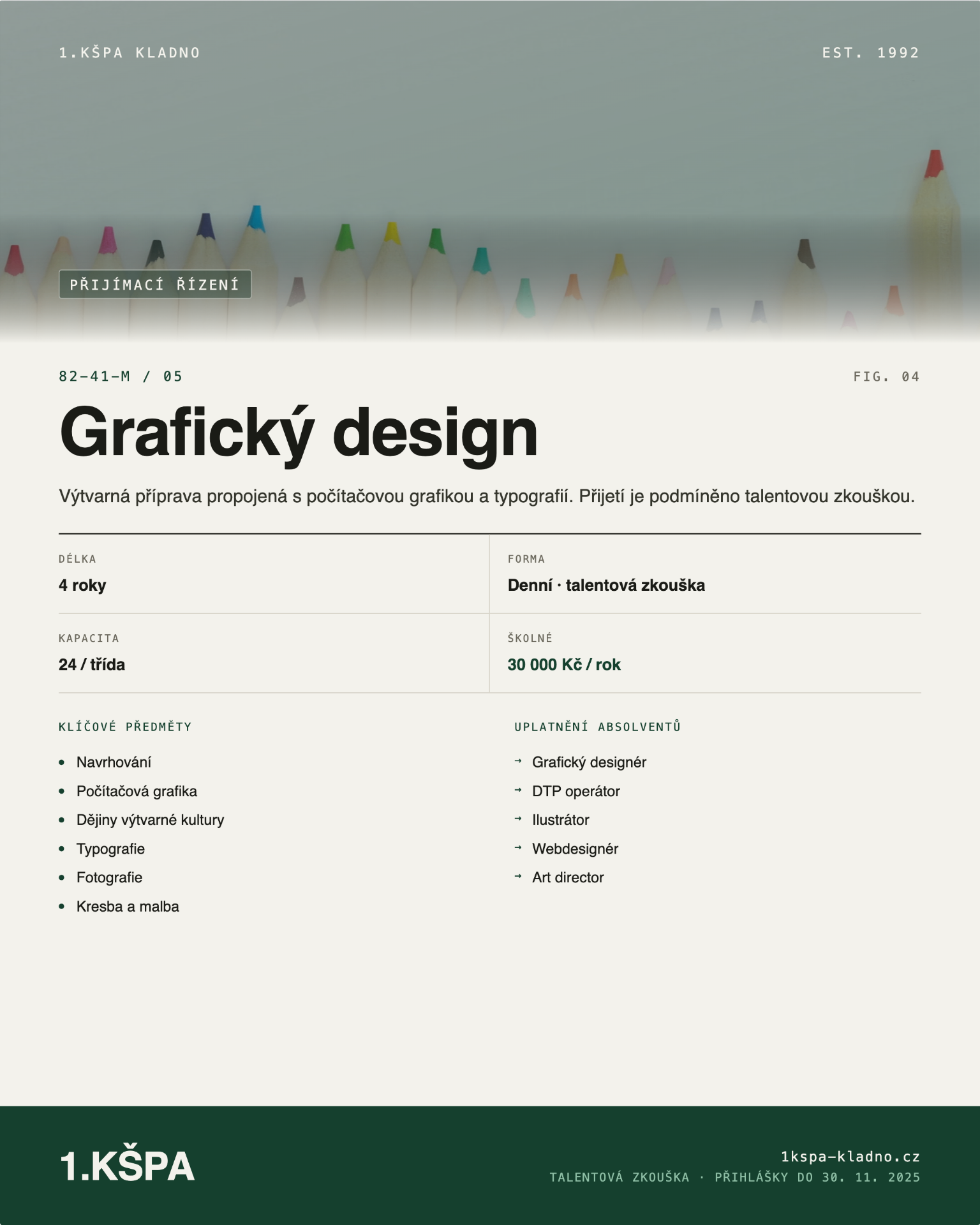Click the tuition 30 000 Kč / rok
The height and width of the screenshot is (1225, 980).
tap(564, 664)
